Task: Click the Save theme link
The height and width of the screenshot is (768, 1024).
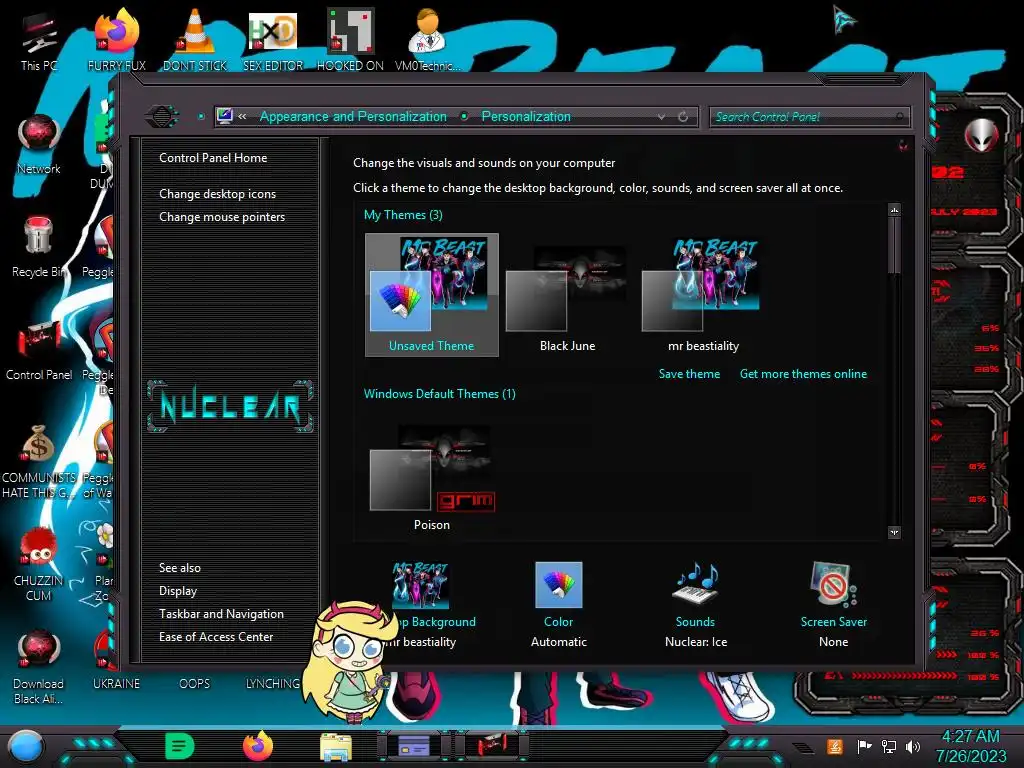Action: (x=689, y=374)
